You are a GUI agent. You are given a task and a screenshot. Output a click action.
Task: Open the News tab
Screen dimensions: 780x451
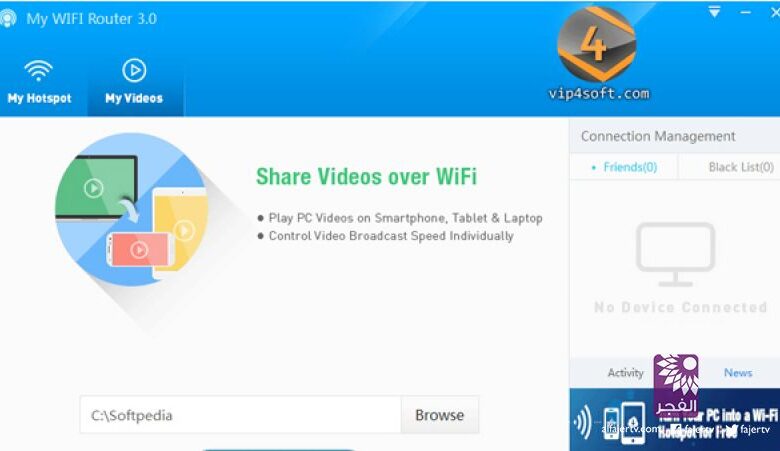click(x=738, y=372)
